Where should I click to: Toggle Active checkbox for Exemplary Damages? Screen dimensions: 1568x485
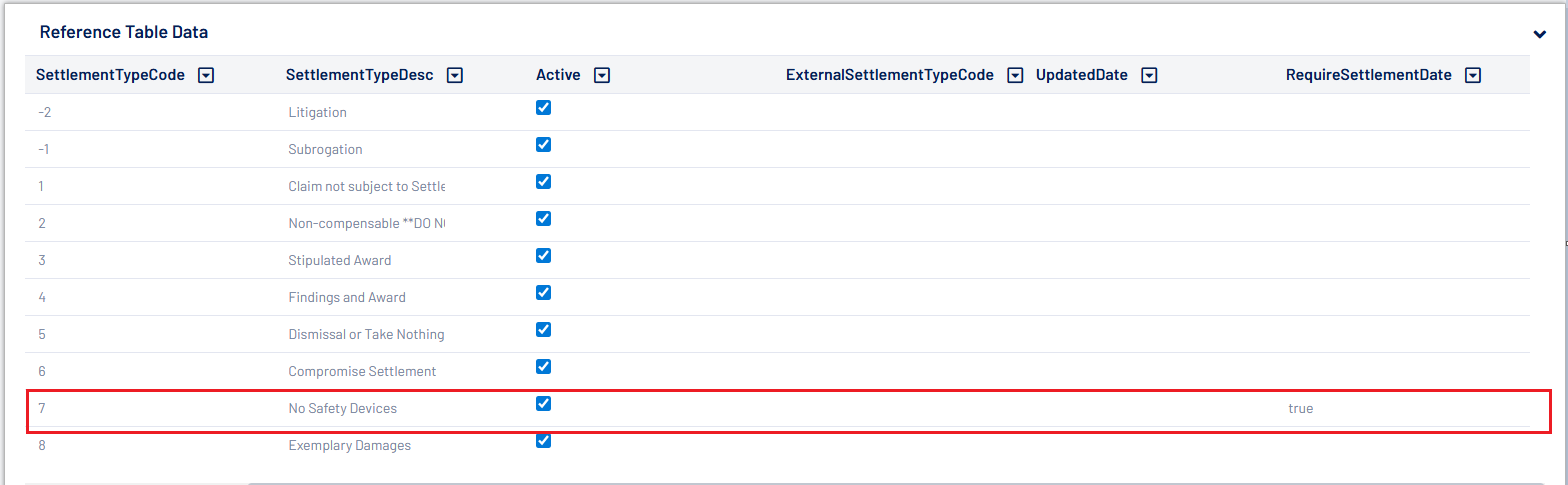click(x=544, y=441)
